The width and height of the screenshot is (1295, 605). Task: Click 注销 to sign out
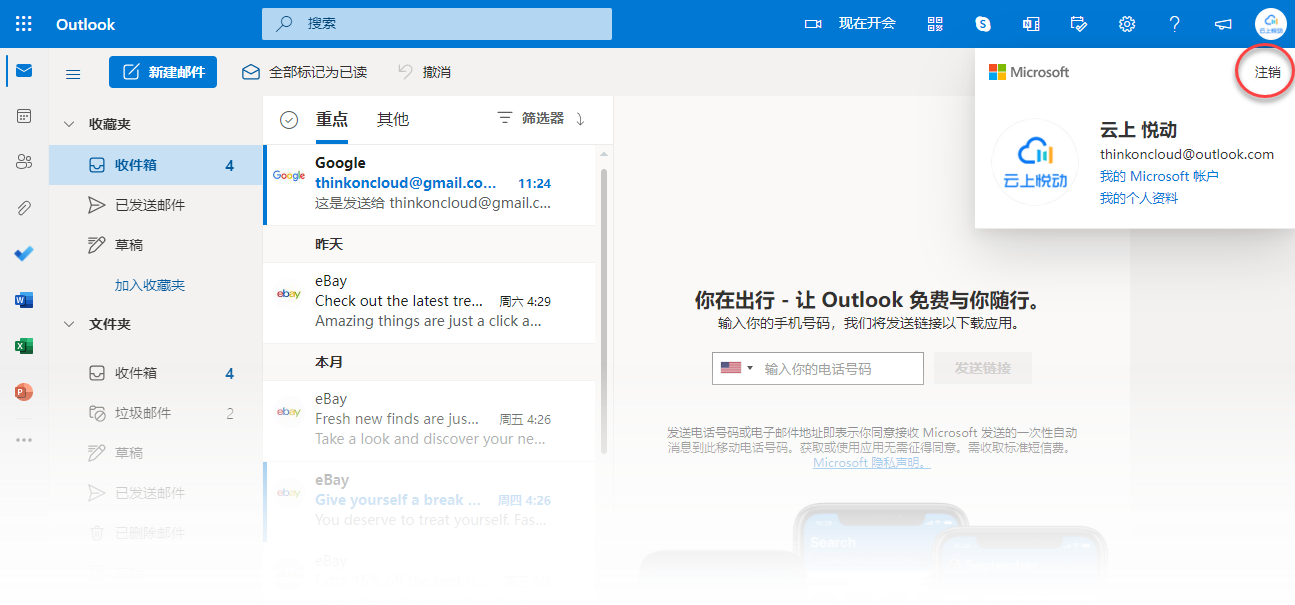tap(1267, 72)
